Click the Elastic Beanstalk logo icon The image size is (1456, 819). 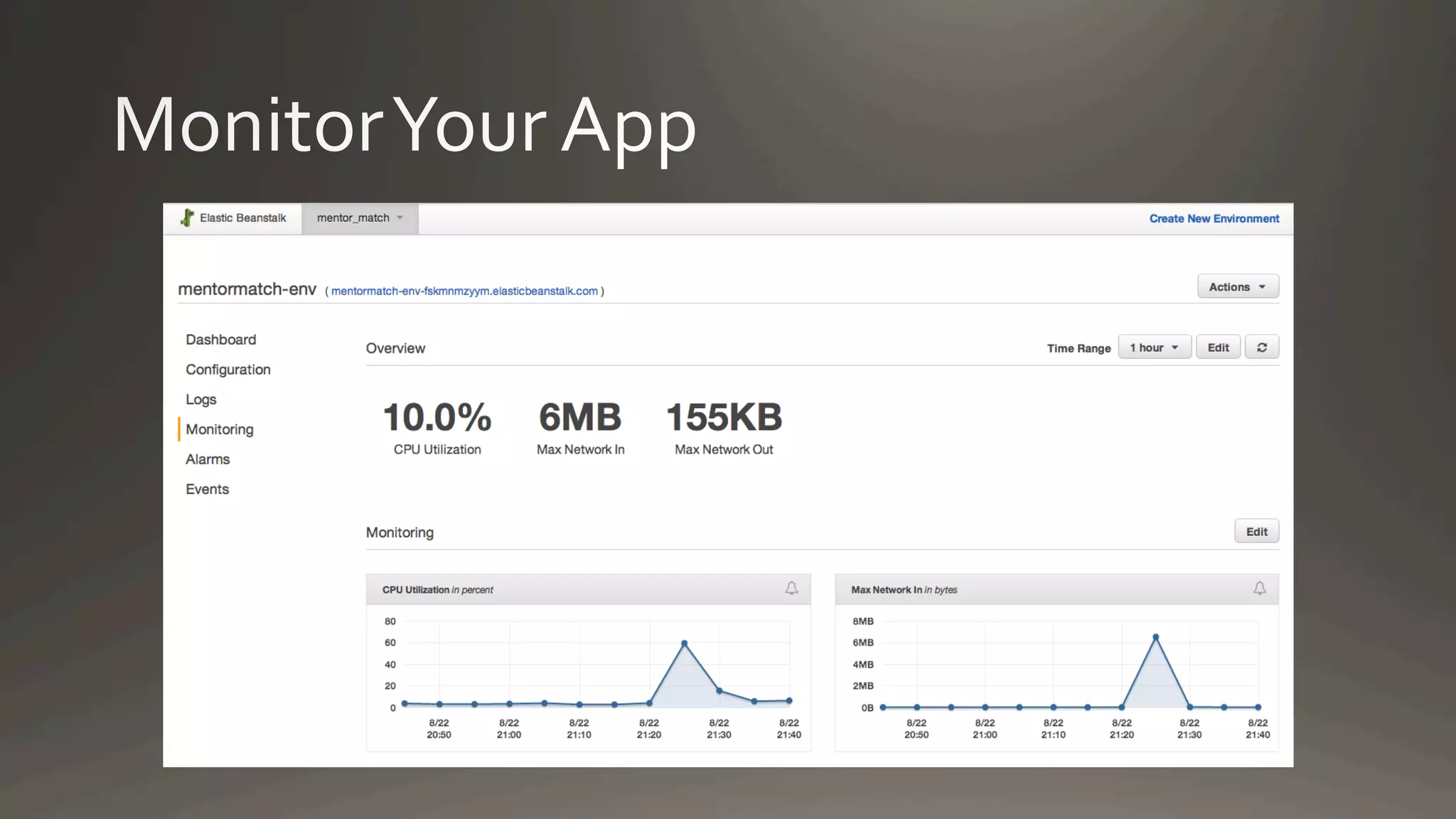[x=187, y=218]
